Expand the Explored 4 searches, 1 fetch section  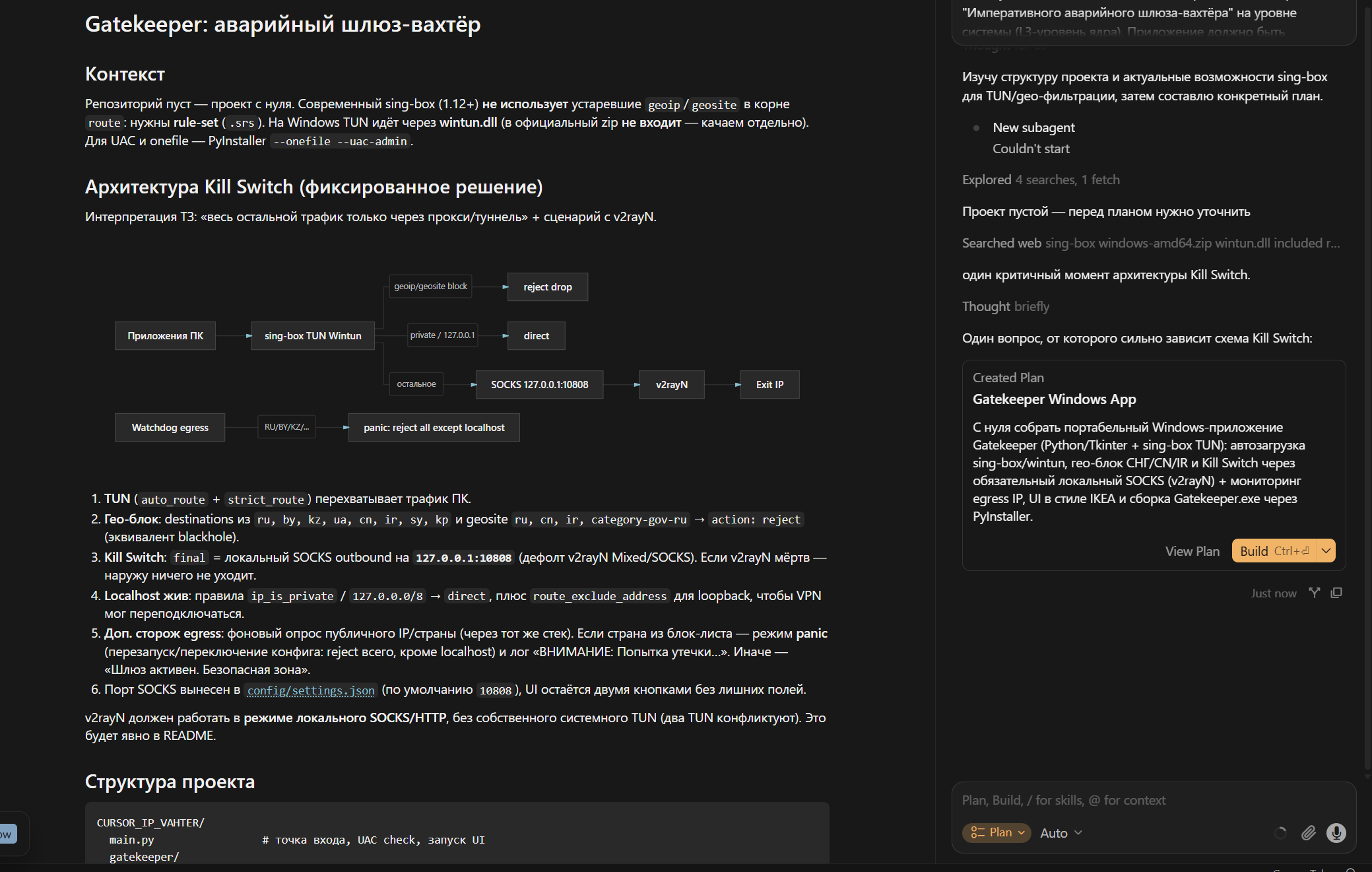(1041, 180)
